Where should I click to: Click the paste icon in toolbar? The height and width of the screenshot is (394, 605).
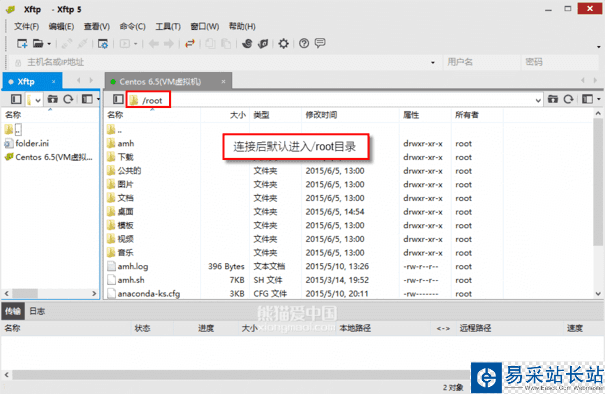pyautogui.click(x=226, y=44)
